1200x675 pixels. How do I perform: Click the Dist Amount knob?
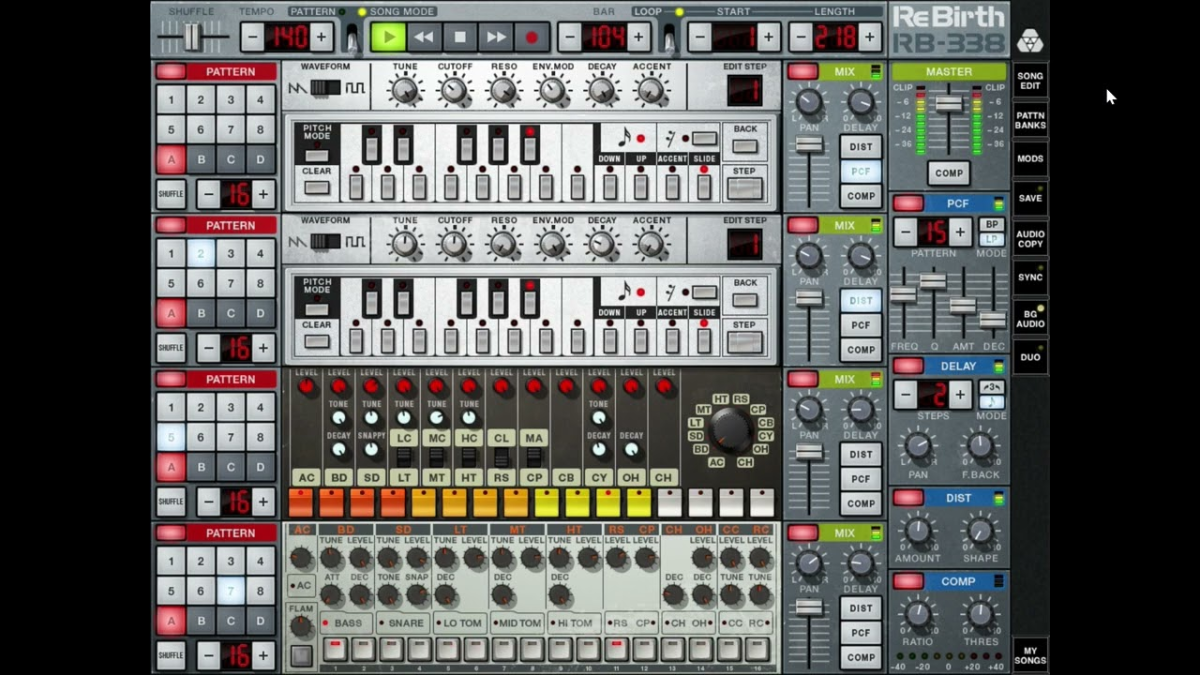[918, 532]
